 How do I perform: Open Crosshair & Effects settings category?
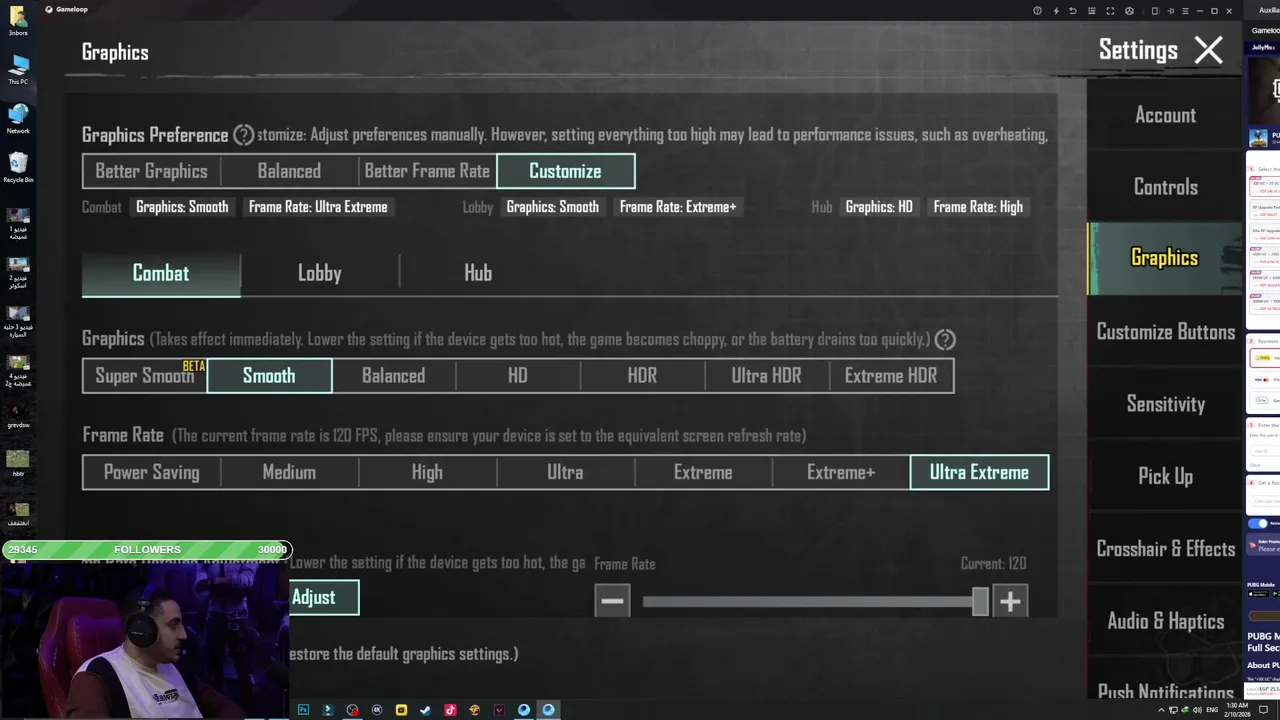point(1165,549)
